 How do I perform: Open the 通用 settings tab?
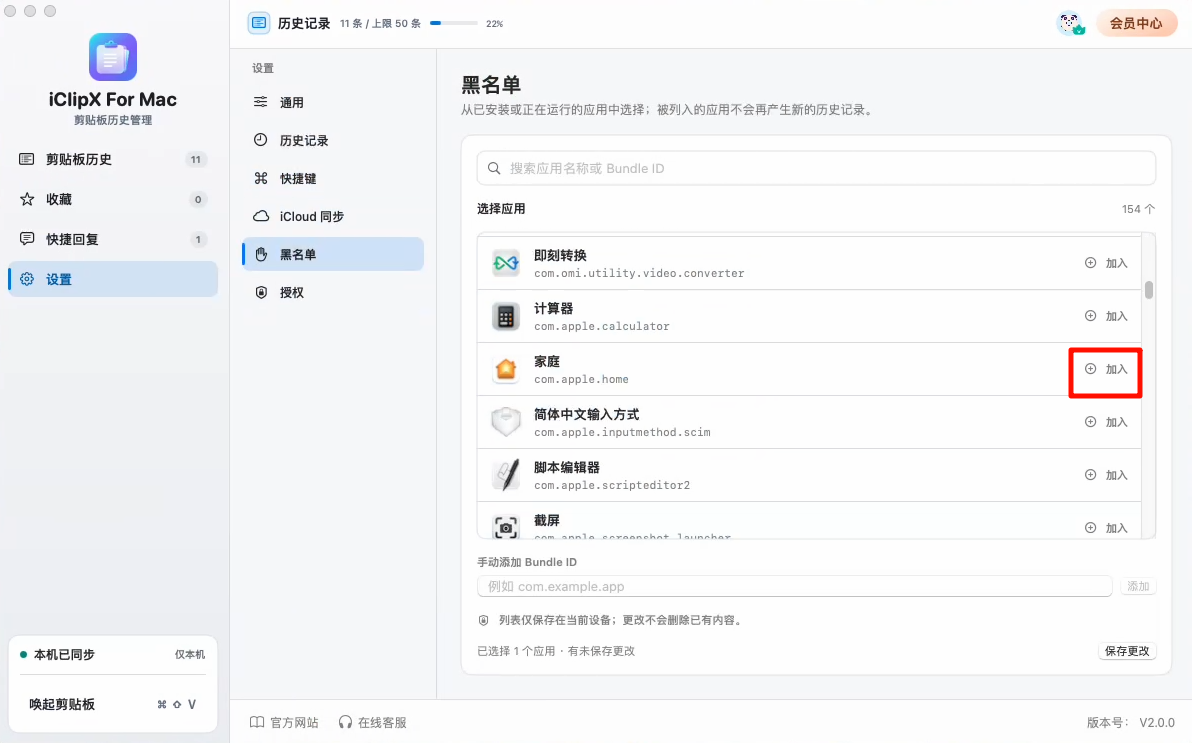click(x=333, y=103)
